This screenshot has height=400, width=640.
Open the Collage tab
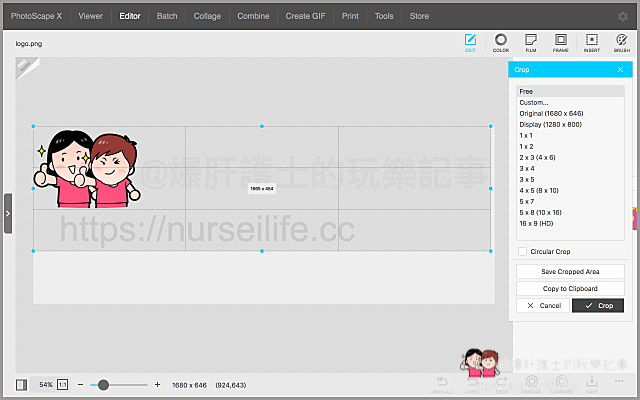point(207,16)
